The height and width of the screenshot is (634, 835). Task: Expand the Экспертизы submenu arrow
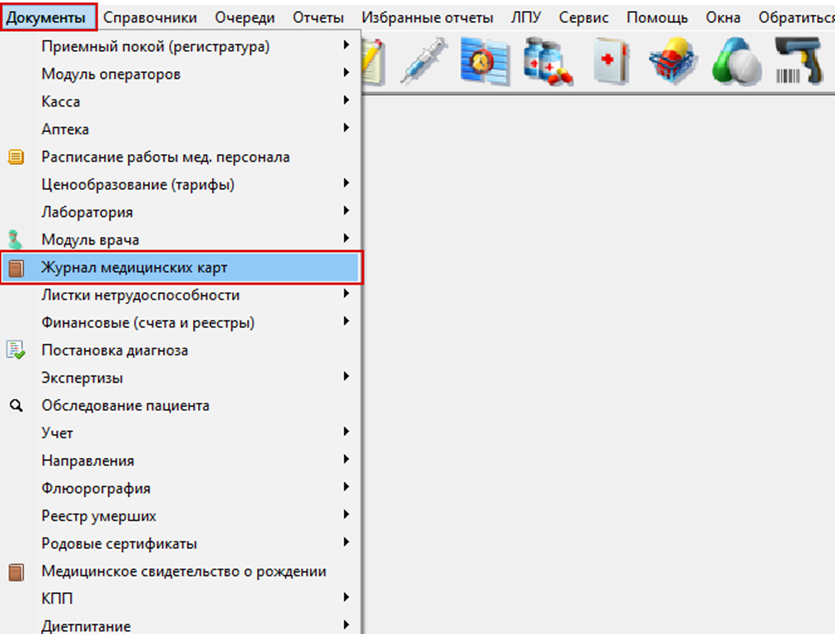346,376
